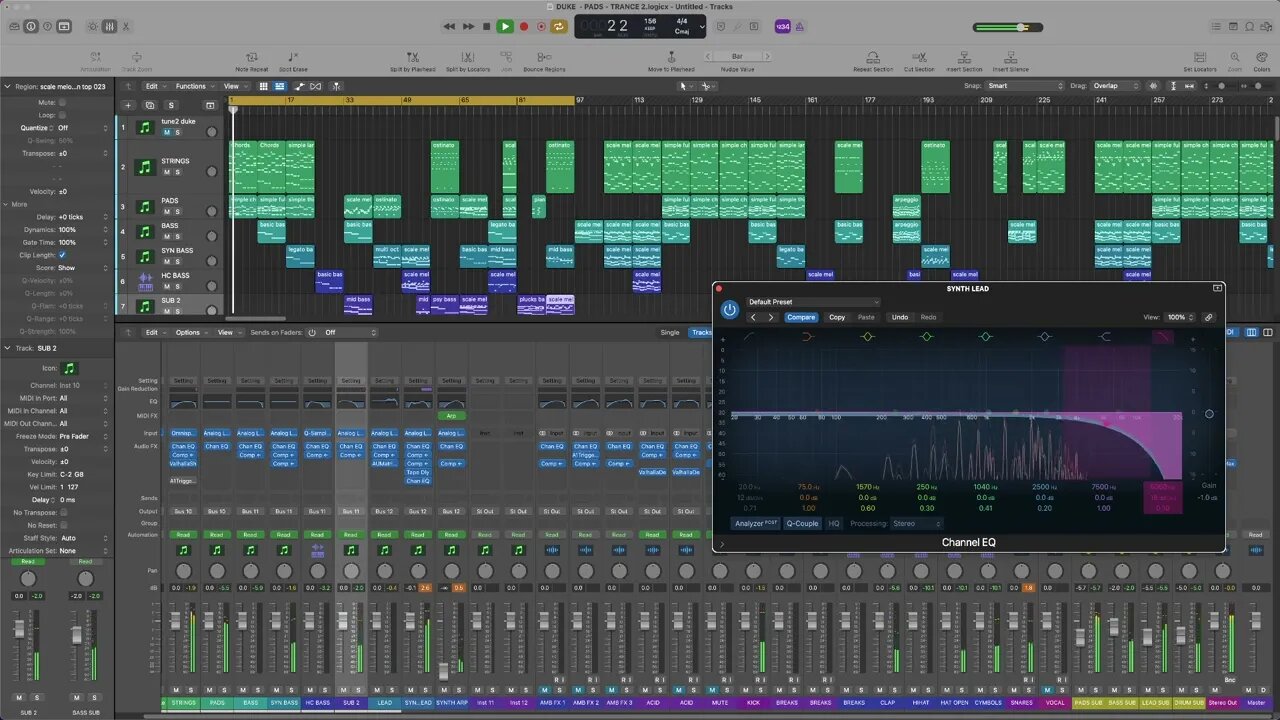Image resolution: width=1280 pixels, height=720 pixels.
Task: Click the Move to Playhead icon
Action: [670, 61]
